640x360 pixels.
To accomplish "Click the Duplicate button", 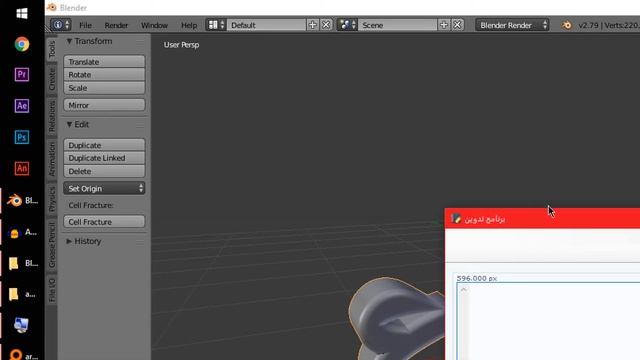I will pyautogui.click(x=104, y=145).
